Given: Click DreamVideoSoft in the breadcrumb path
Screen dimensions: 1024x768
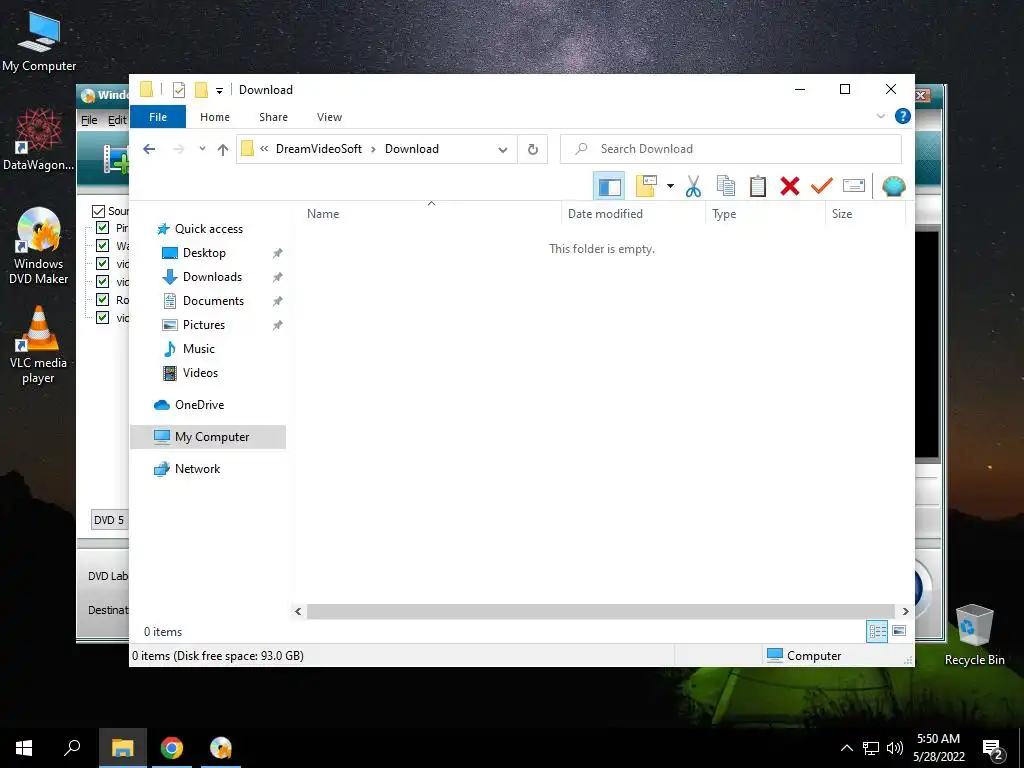Looking at the screenshot, I should [x=319, y=149].
